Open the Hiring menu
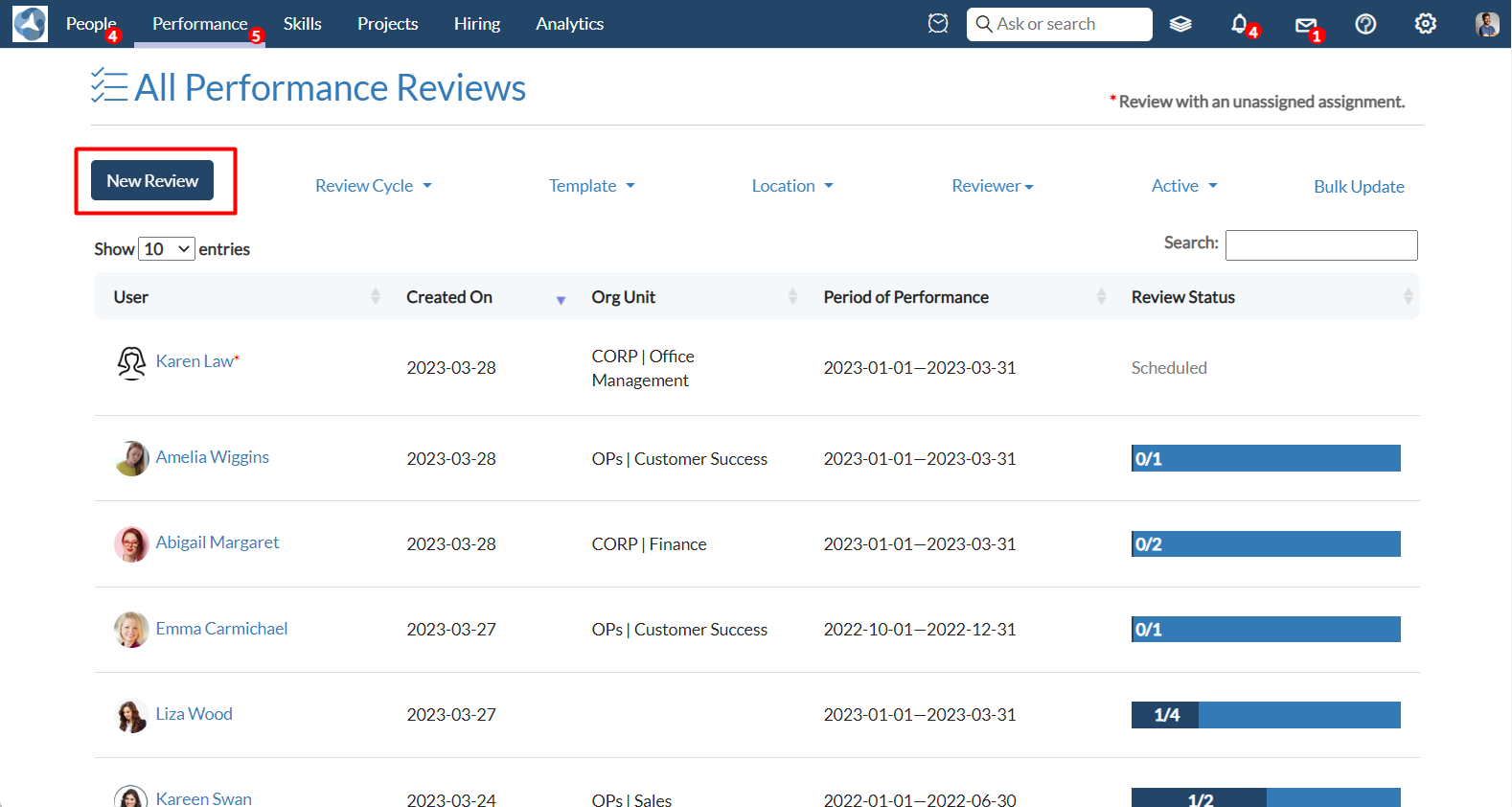The width and height of the screenshot is (1512, 807). point(476,24)
